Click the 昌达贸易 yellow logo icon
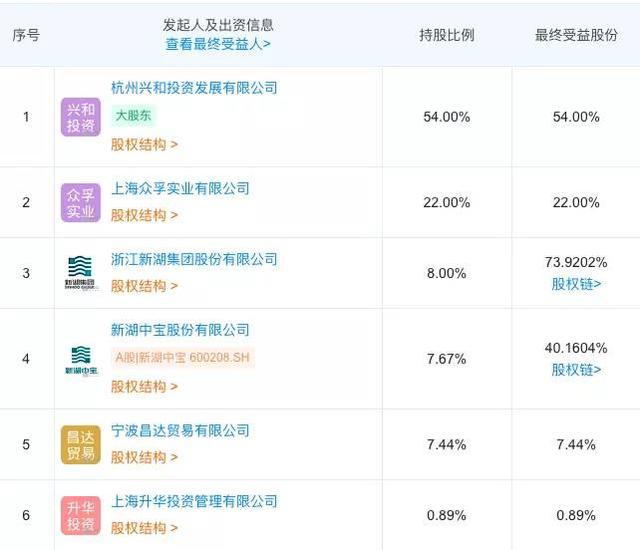Screen dimensions: 640x550 (x=80, y=444)
